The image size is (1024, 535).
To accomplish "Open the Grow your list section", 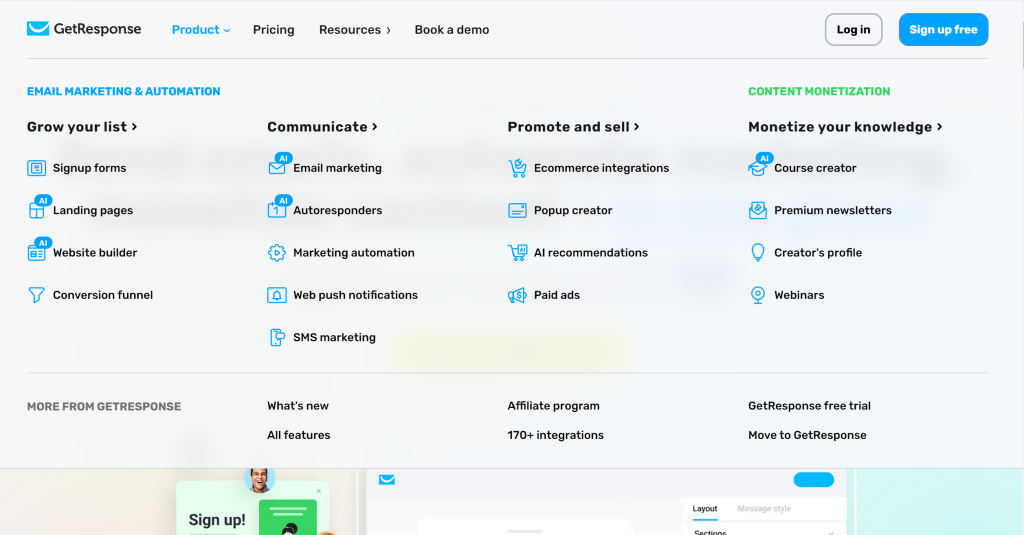I will (x=82, y=127).
